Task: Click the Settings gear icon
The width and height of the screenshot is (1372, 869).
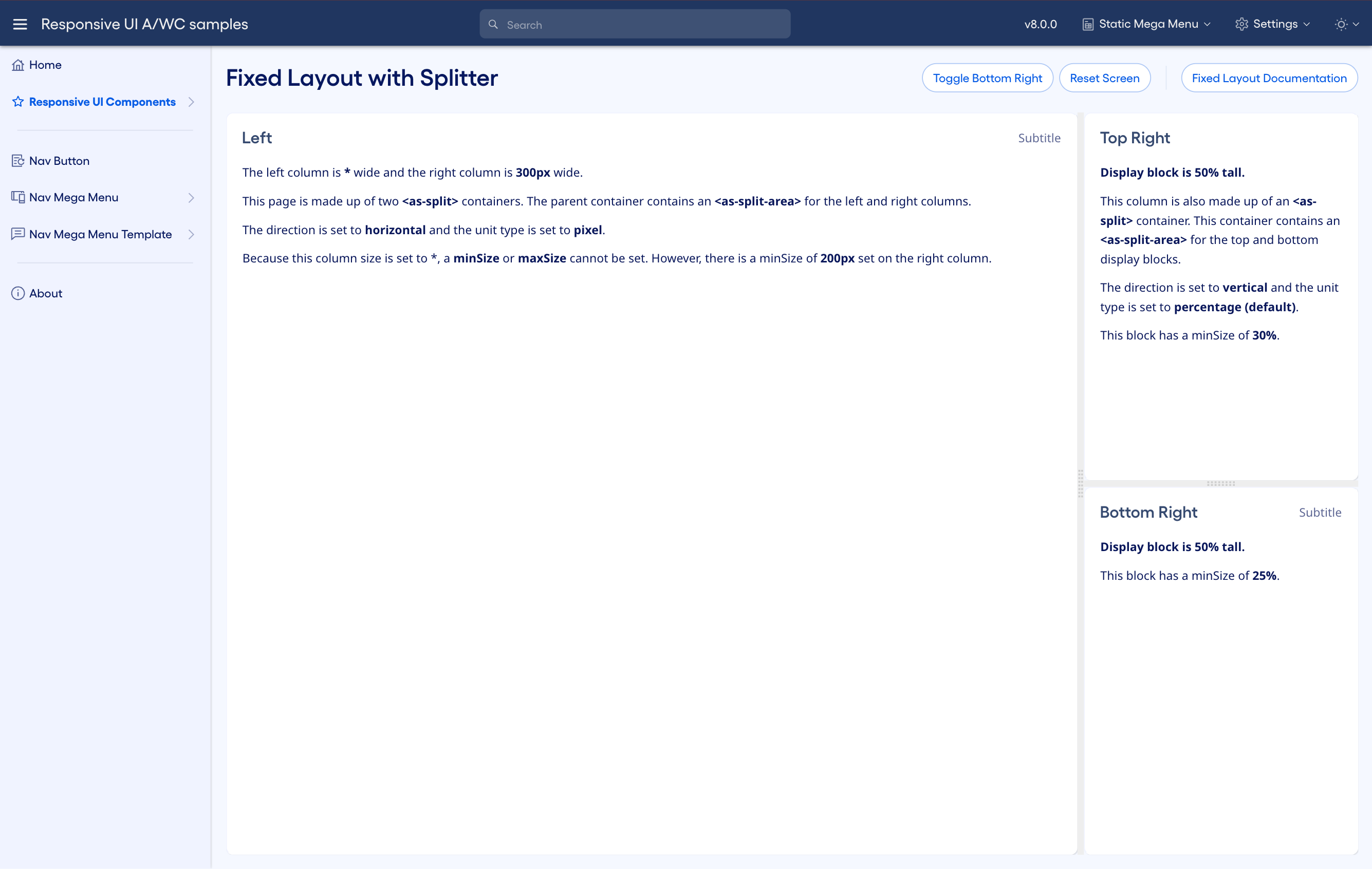Action: (x=1243, y=24)
